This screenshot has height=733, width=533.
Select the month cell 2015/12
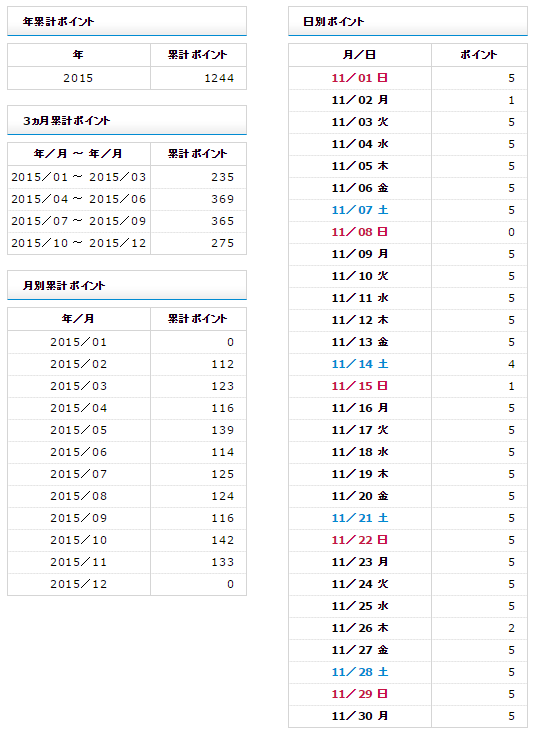pos(79,584)
